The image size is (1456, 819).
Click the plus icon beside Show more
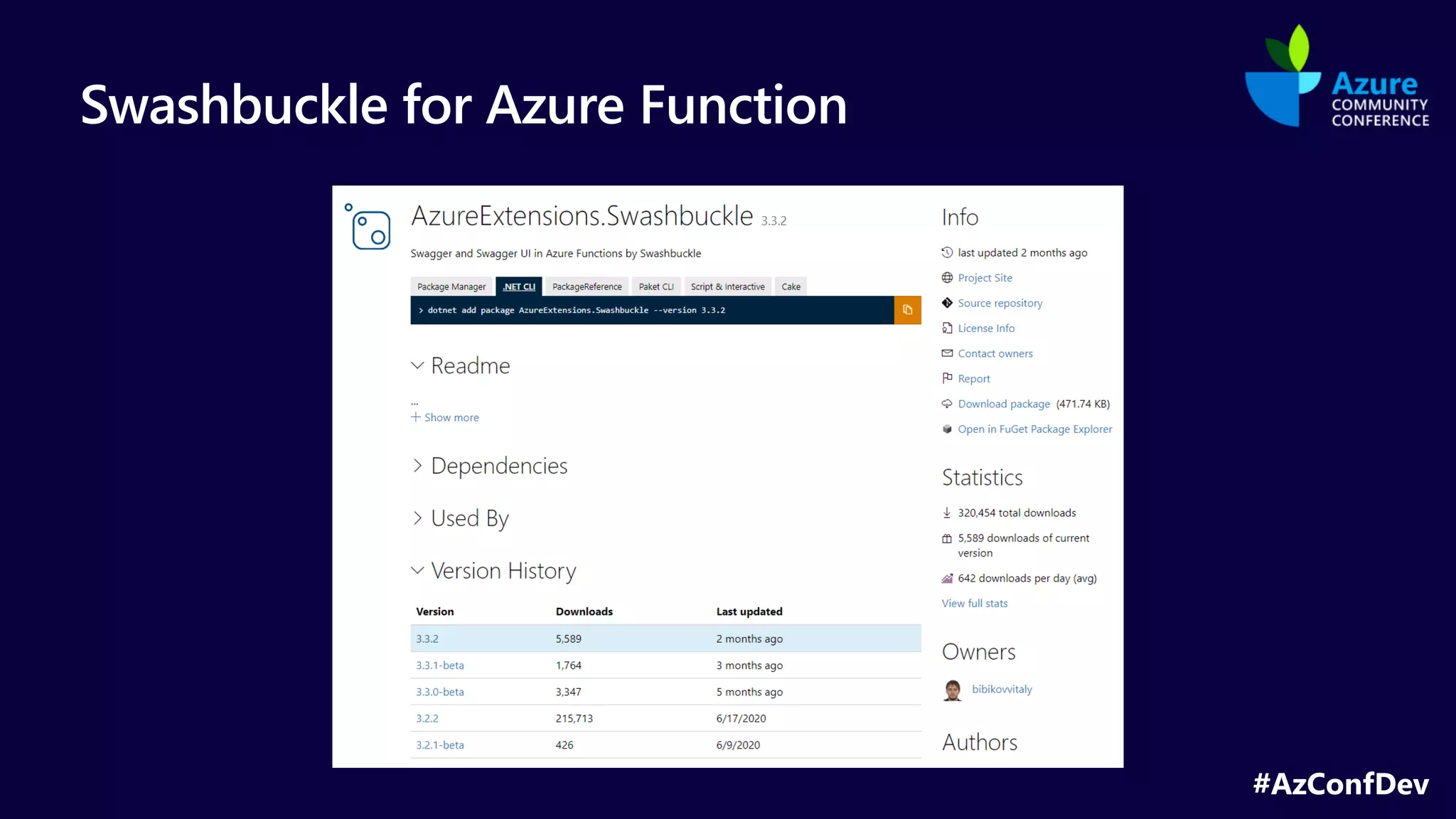(x=416, y=417)
